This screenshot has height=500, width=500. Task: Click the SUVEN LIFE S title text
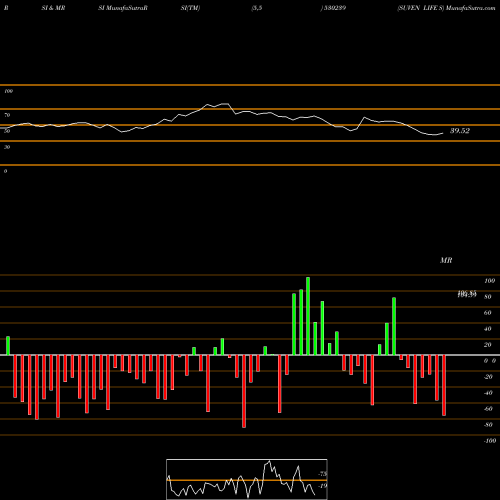click(x=421, y=8)
